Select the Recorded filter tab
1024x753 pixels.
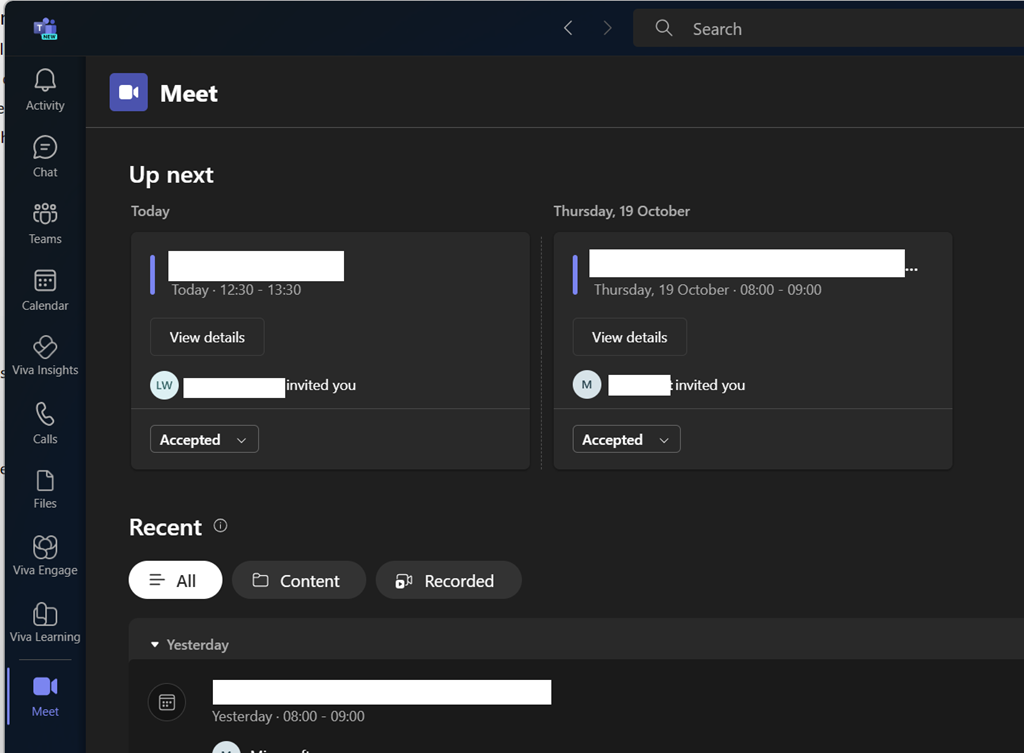[448, 580]
